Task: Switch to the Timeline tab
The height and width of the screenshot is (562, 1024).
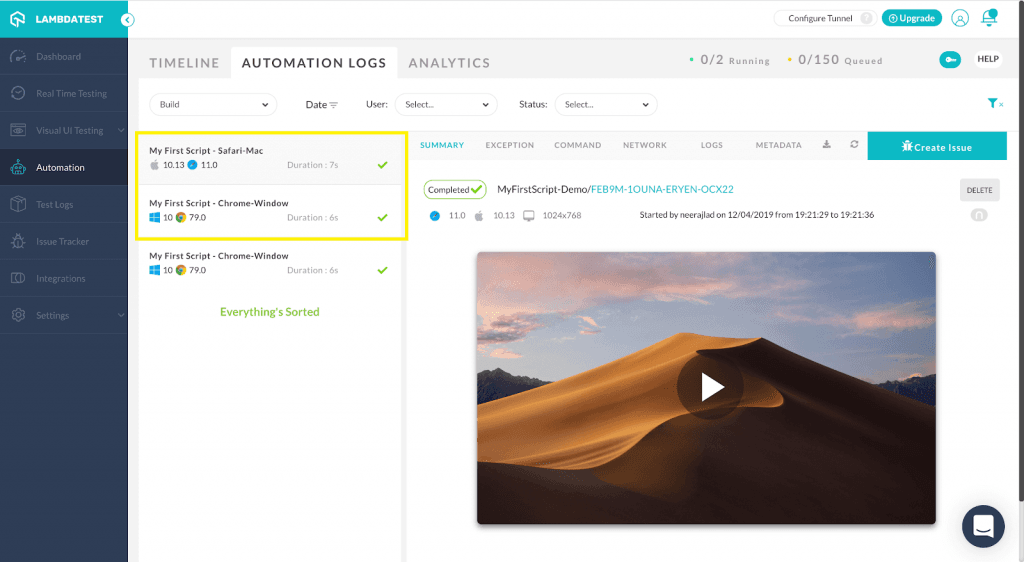Action: (x=184, y=63)
